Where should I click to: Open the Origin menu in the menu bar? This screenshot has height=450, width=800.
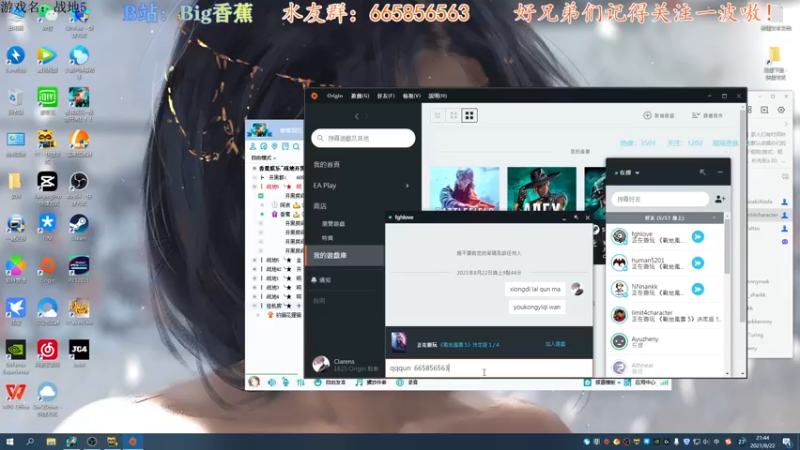(x=335, y=96)
